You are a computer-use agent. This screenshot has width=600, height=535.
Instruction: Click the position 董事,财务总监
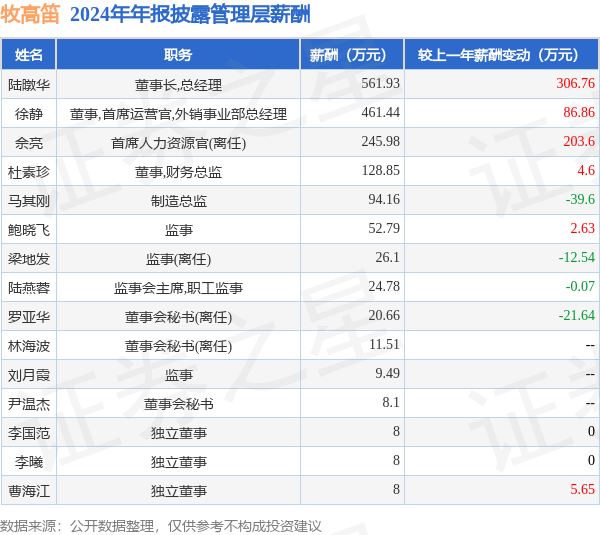(178, 172)
